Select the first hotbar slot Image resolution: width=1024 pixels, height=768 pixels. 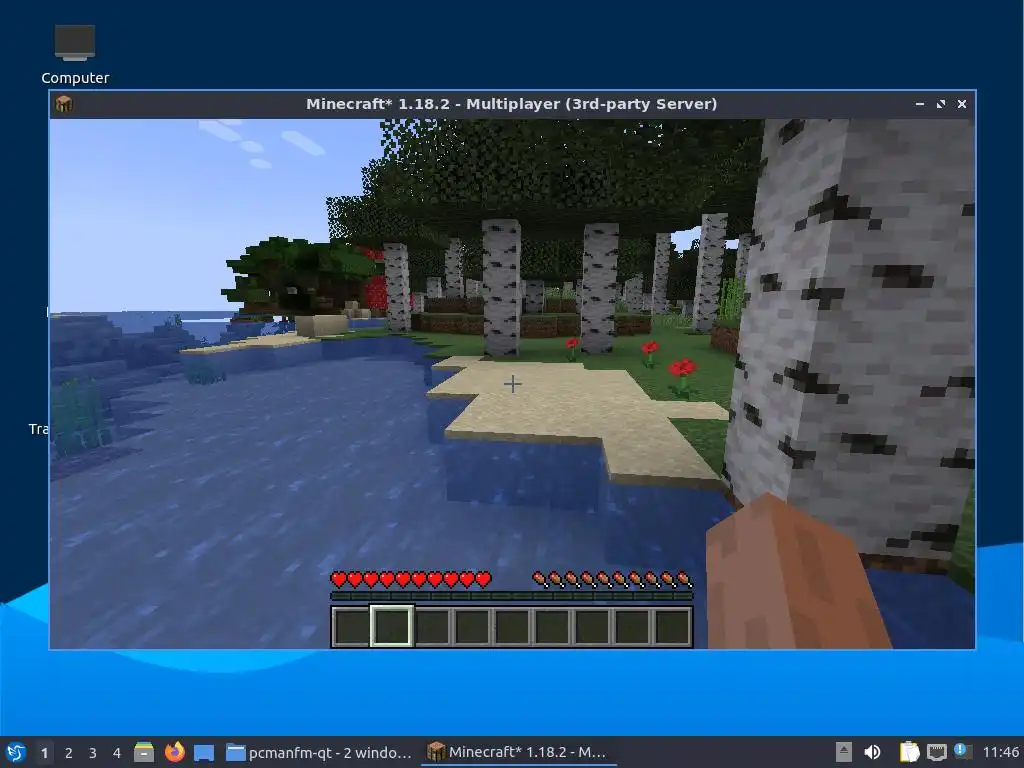pyautogui.click(x=351, y=626)
